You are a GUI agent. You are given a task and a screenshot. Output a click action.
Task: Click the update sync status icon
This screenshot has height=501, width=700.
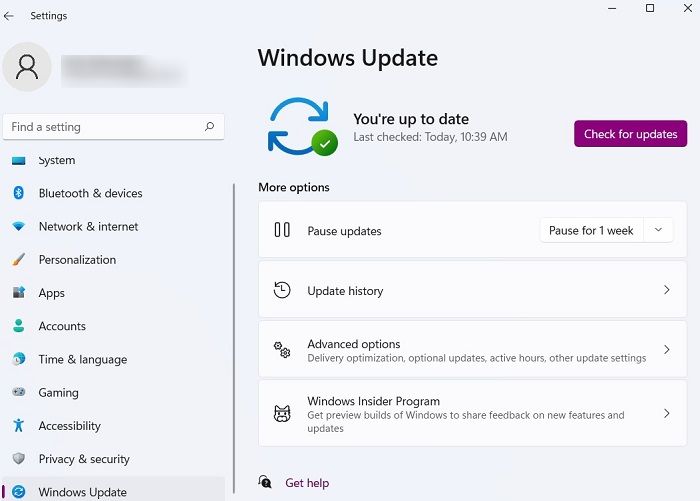[x=303, y=127]
